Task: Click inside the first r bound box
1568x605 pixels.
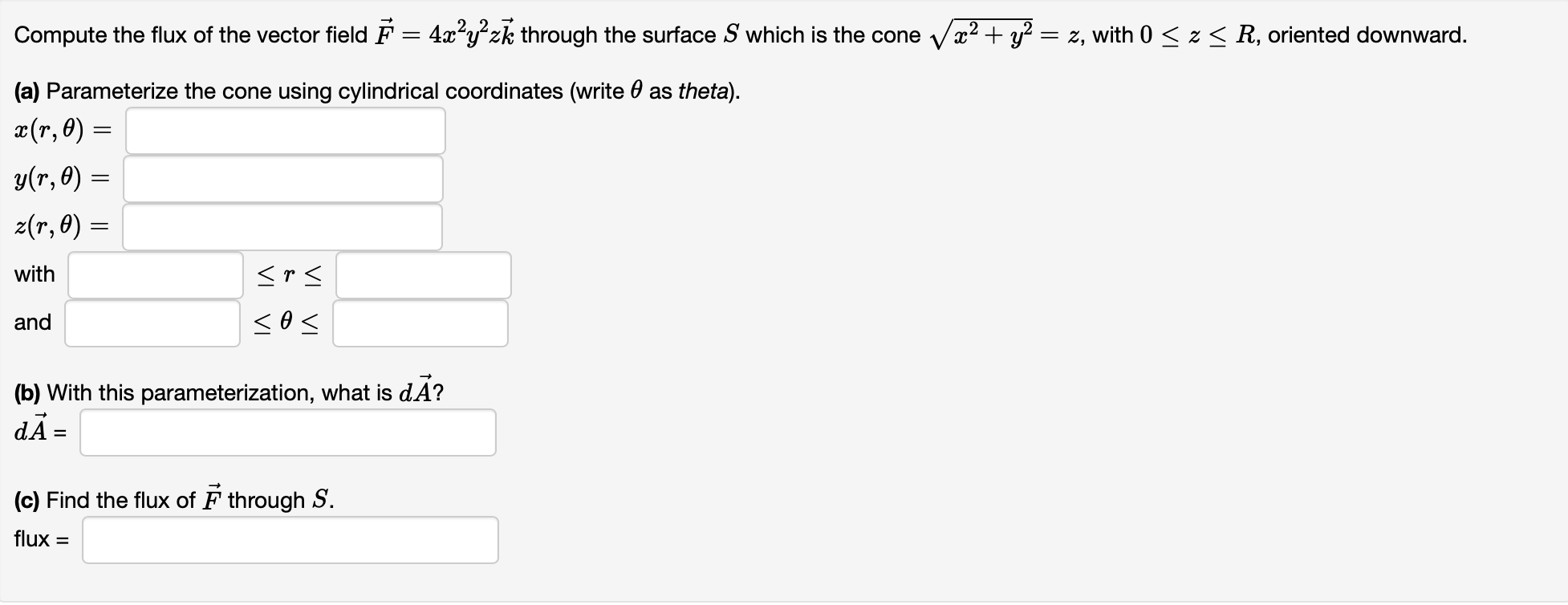Action: [x=153, y=274]
